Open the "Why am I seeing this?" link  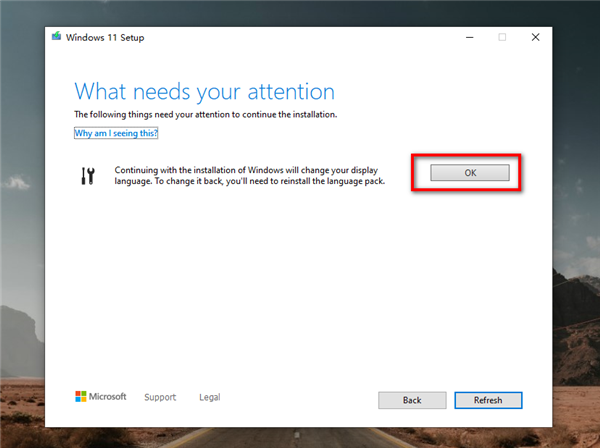[x=116, y=133]
